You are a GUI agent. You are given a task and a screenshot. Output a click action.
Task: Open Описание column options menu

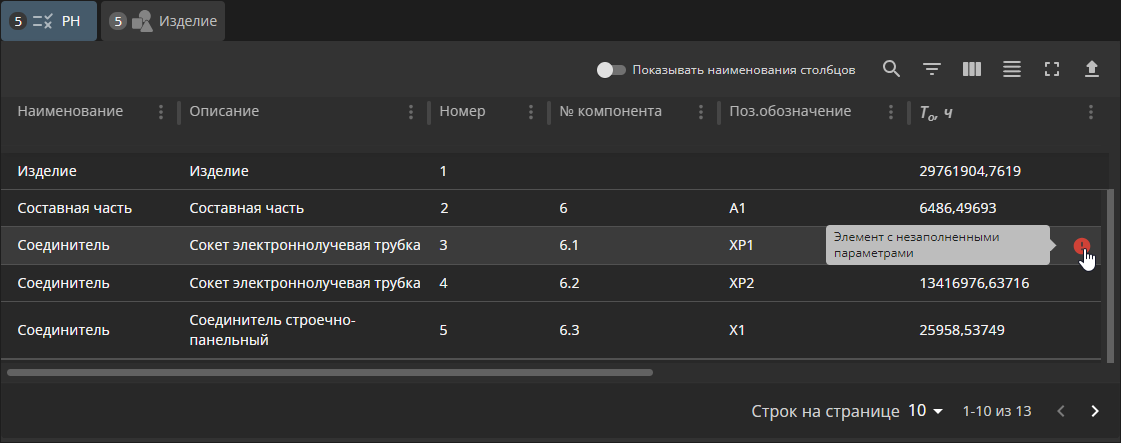[x=411, y=111]
